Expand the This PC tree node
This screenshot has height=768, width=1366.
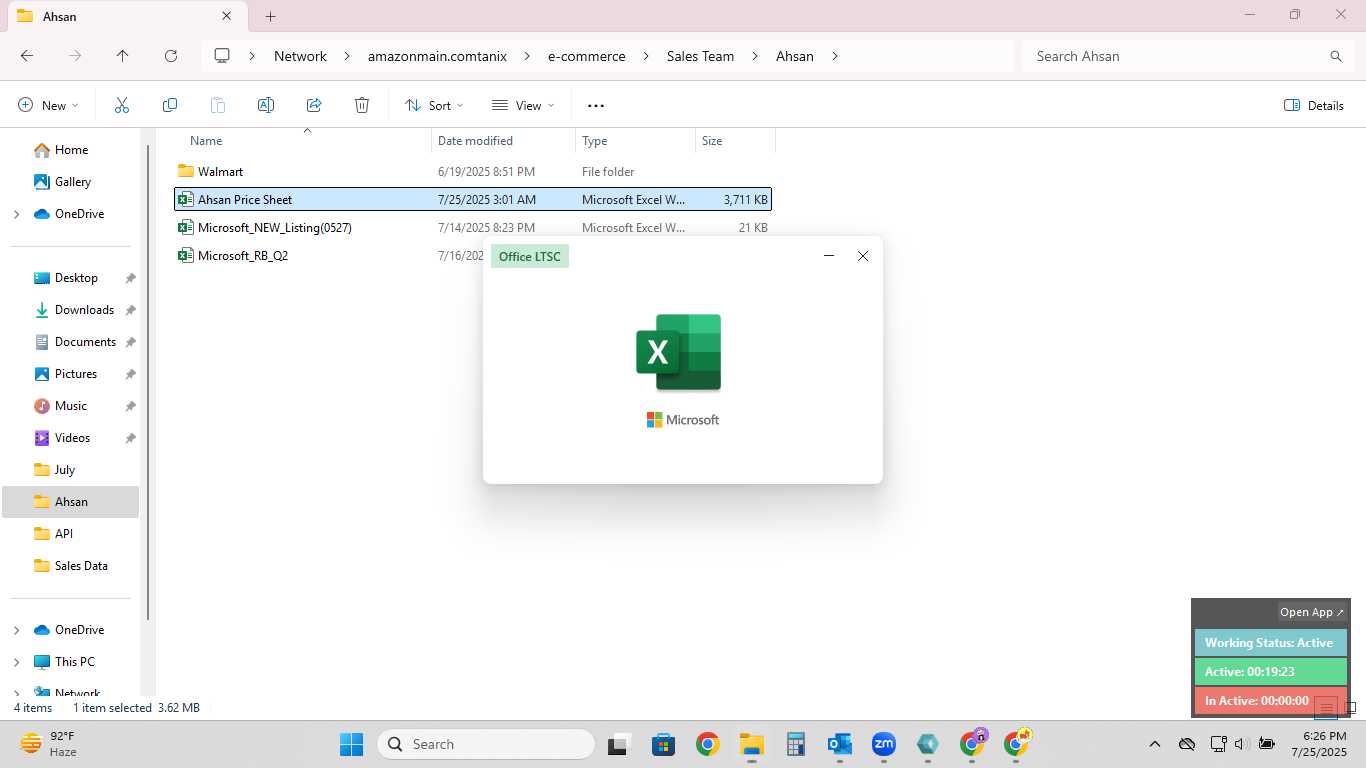tap(16, 662)
